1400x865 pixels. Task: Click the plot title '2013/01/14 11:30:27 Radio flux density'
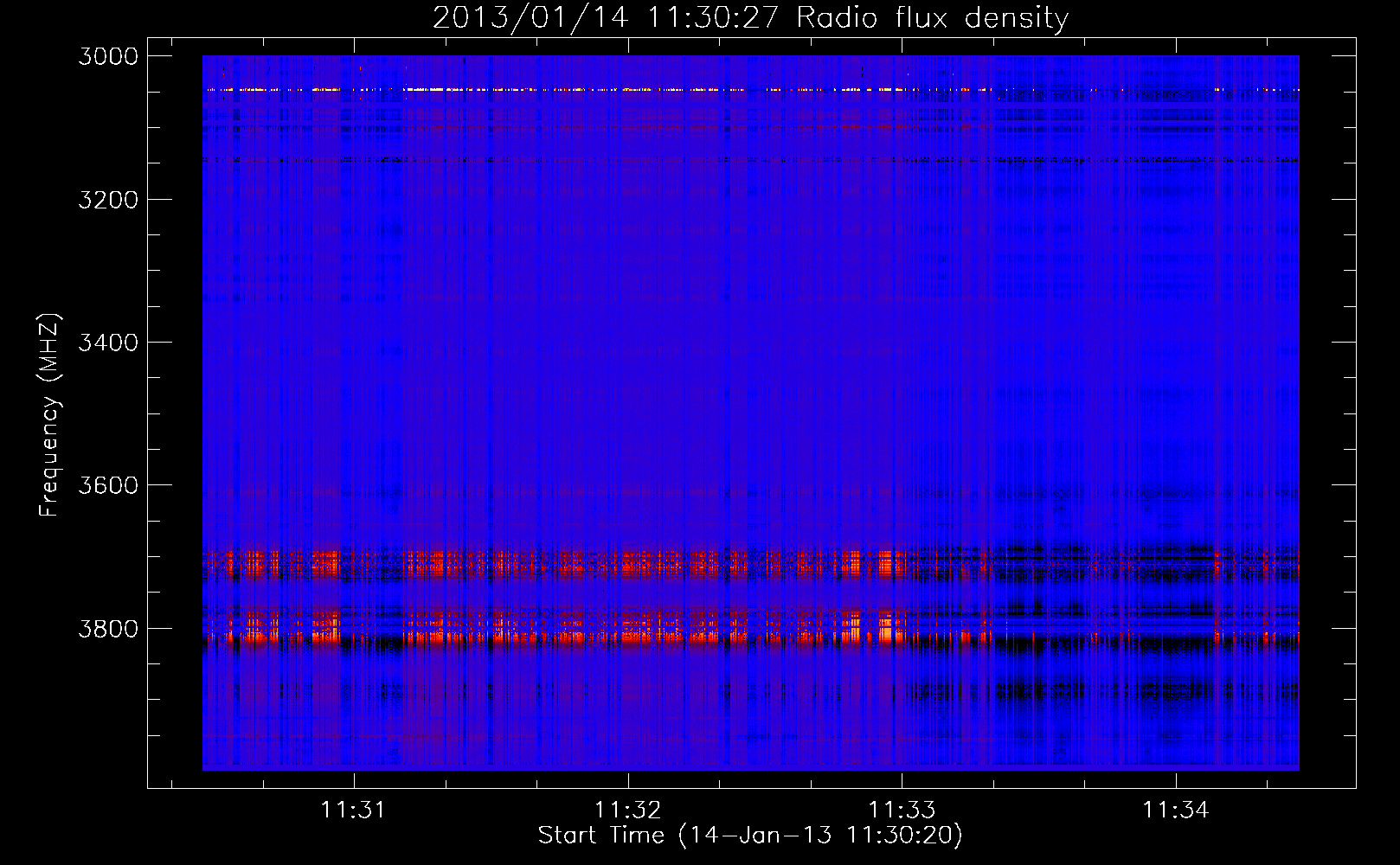[750, 17]
